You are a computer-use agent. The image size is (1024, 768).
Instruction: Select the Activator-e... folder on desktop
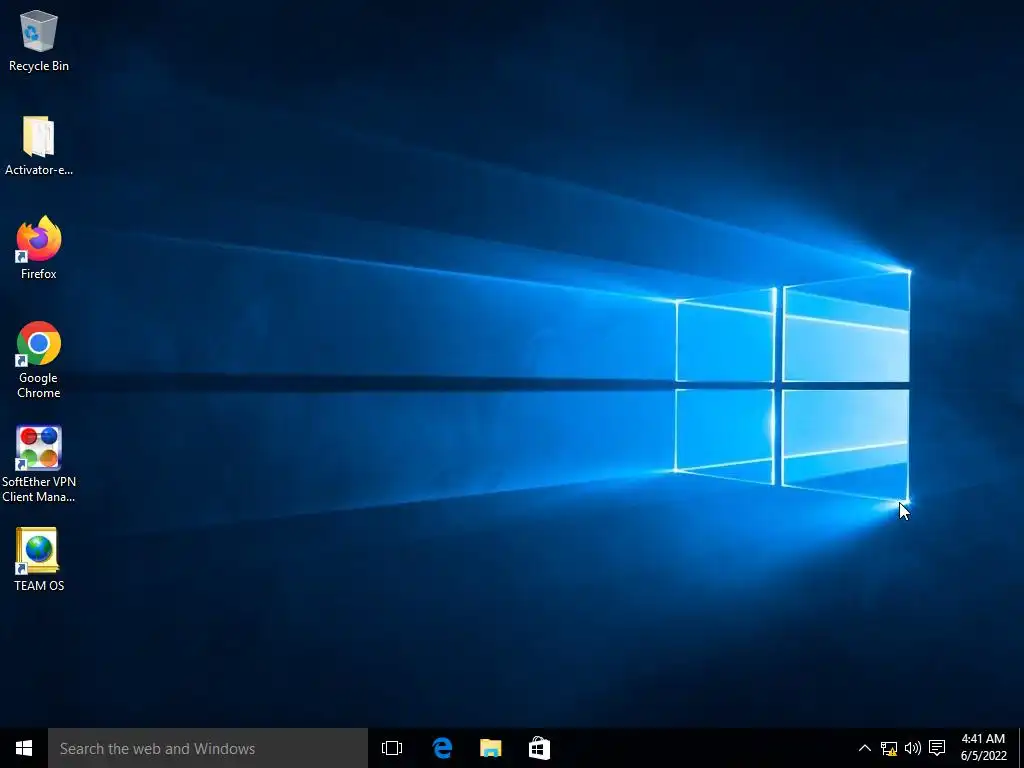pos(39,145)
